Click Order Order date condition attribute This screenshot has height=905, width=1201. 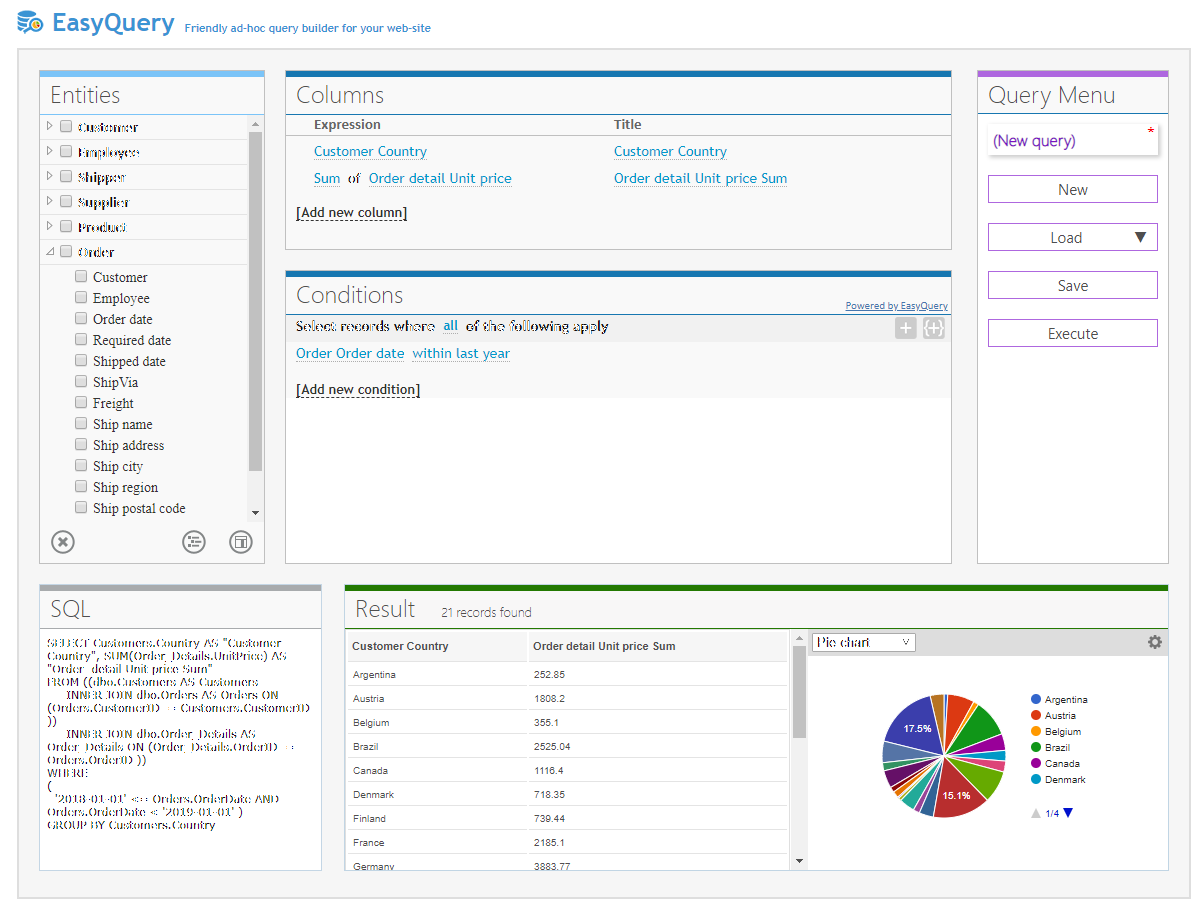click(350, 354)
